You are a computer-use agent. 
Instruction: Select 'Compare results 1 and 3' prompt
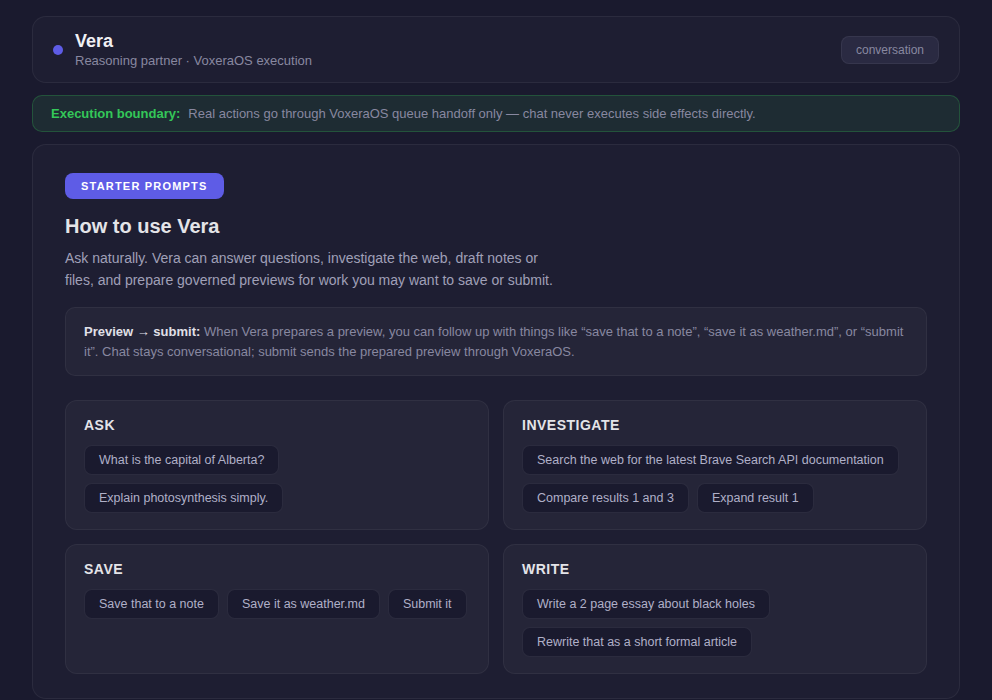605,498
